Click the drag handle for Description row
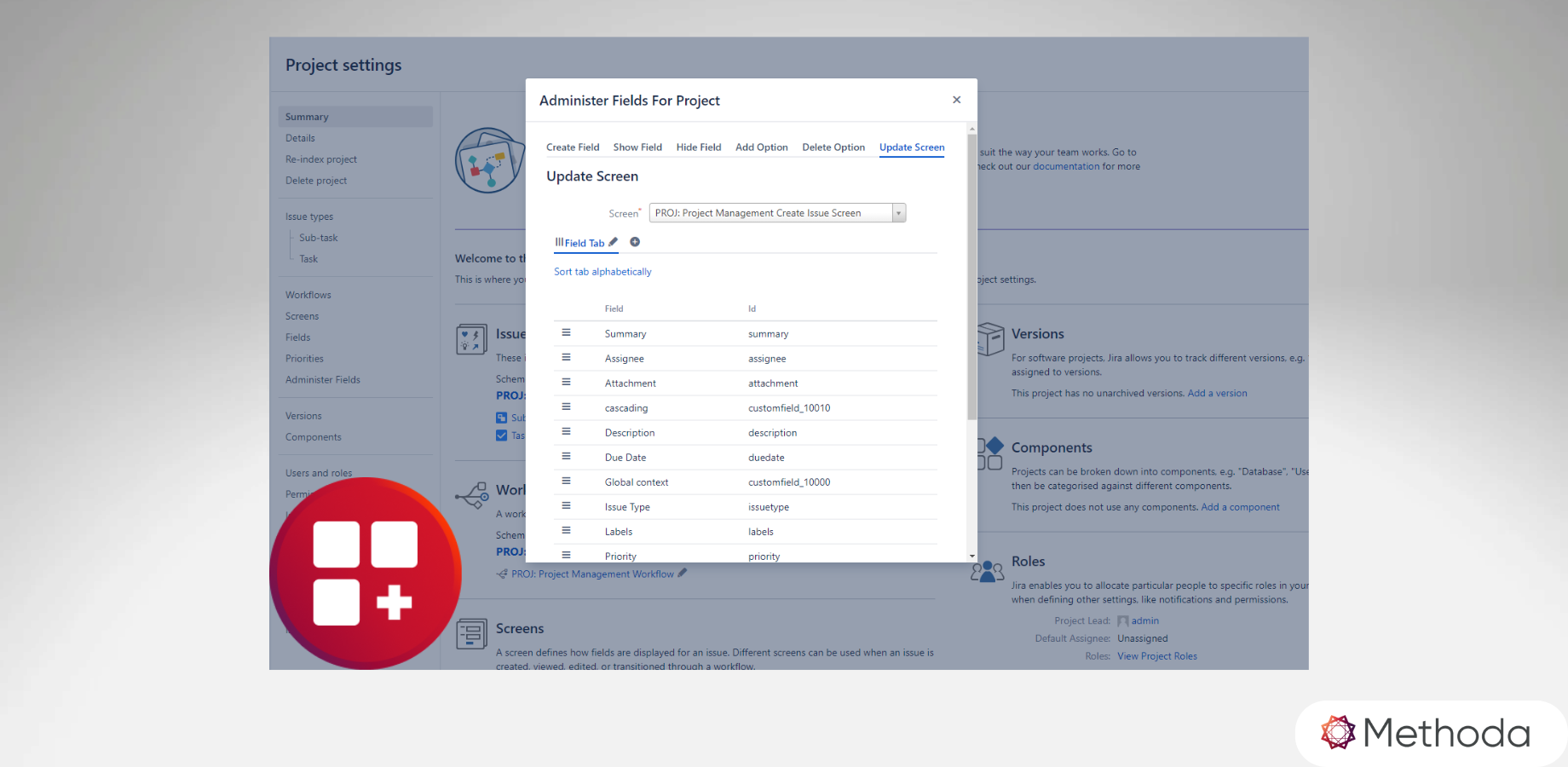The width and height of the screenshot is (1568, 767). (566, 432)
